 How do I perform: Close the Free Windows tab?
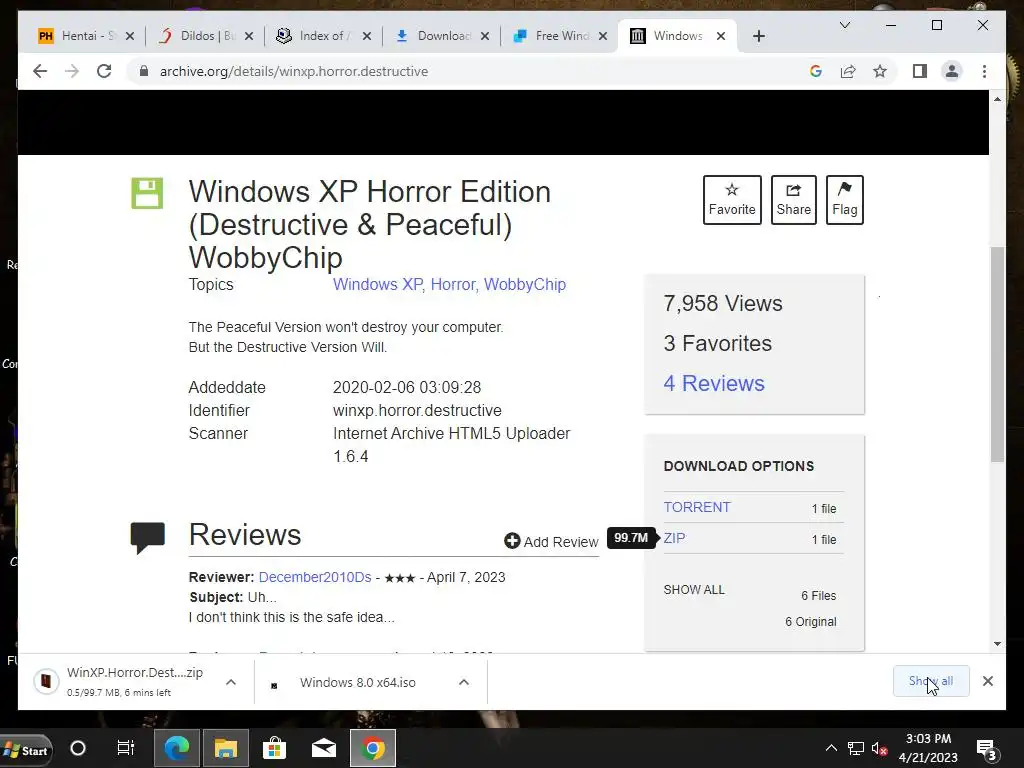[x=603, y=36]
